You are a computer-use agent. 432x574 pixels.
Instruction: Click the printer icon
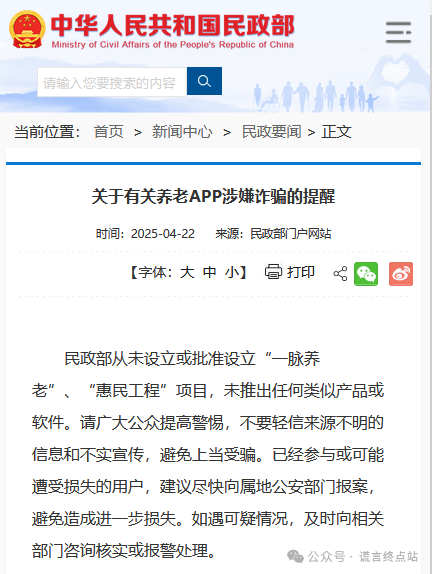click(x=273, y=272)
